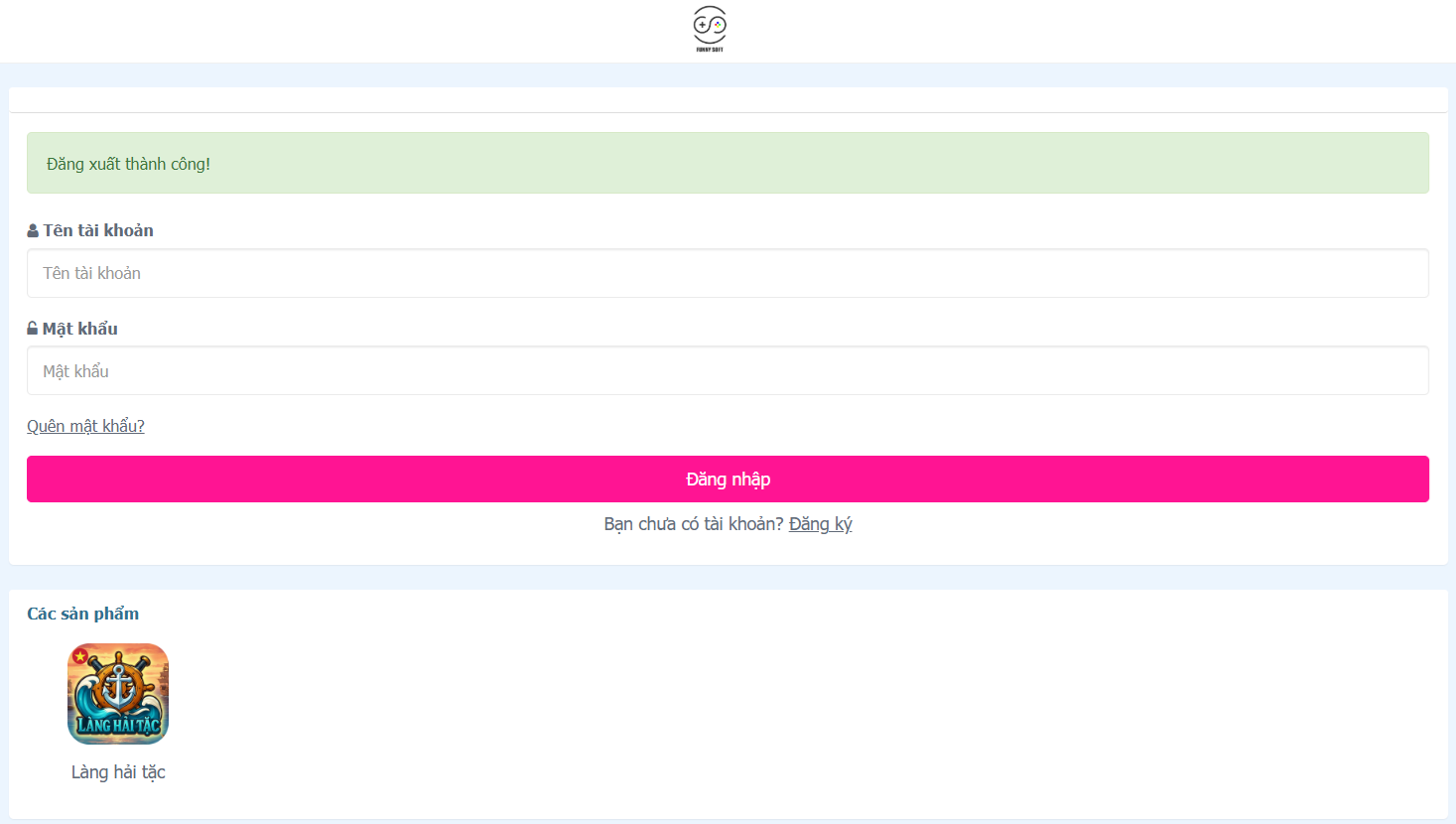Open the Làng hải tặc game icon

click(118, 694)
